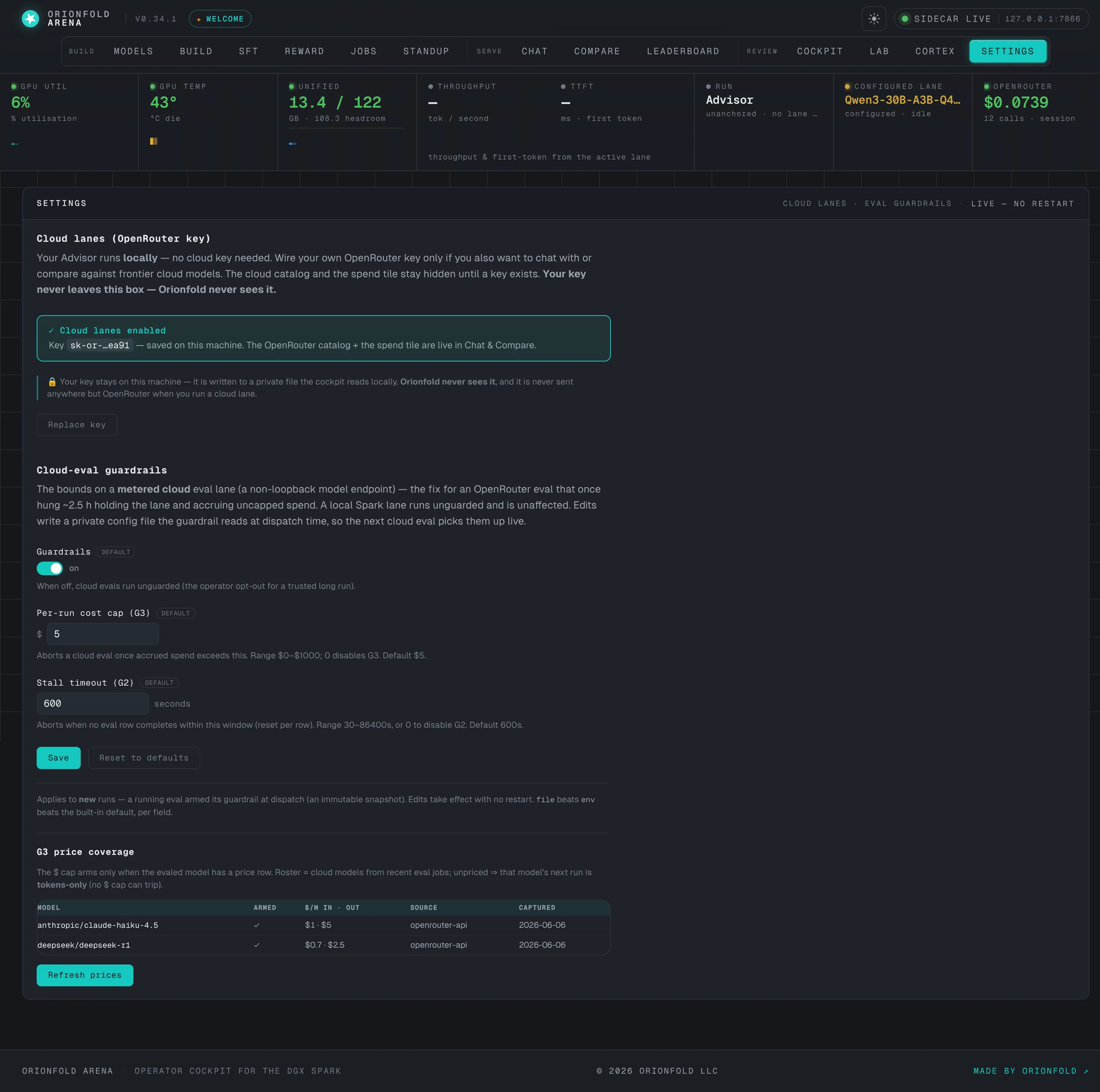Click the Cloud lanes enabled checkmark

click(51, 330)
